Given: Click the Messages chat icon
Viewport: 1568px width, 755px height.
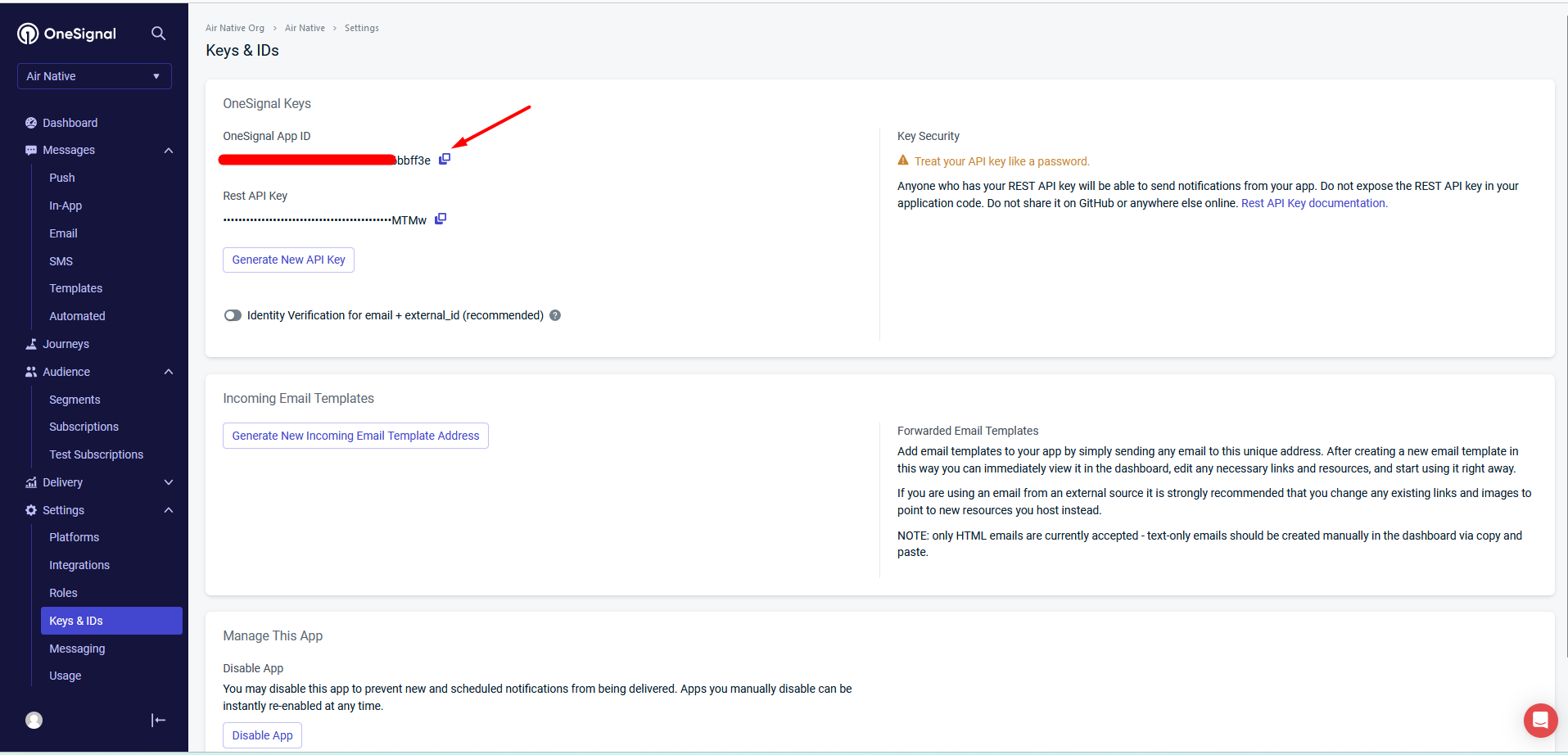Looking at the screenshot, I should click(31, 151).
